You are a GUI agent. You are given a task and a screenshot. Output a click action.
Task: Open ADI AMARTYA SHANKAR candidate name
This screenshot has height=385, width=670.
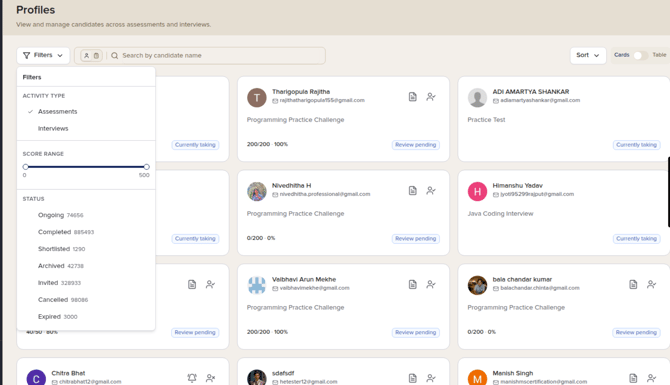click(531, 91)
